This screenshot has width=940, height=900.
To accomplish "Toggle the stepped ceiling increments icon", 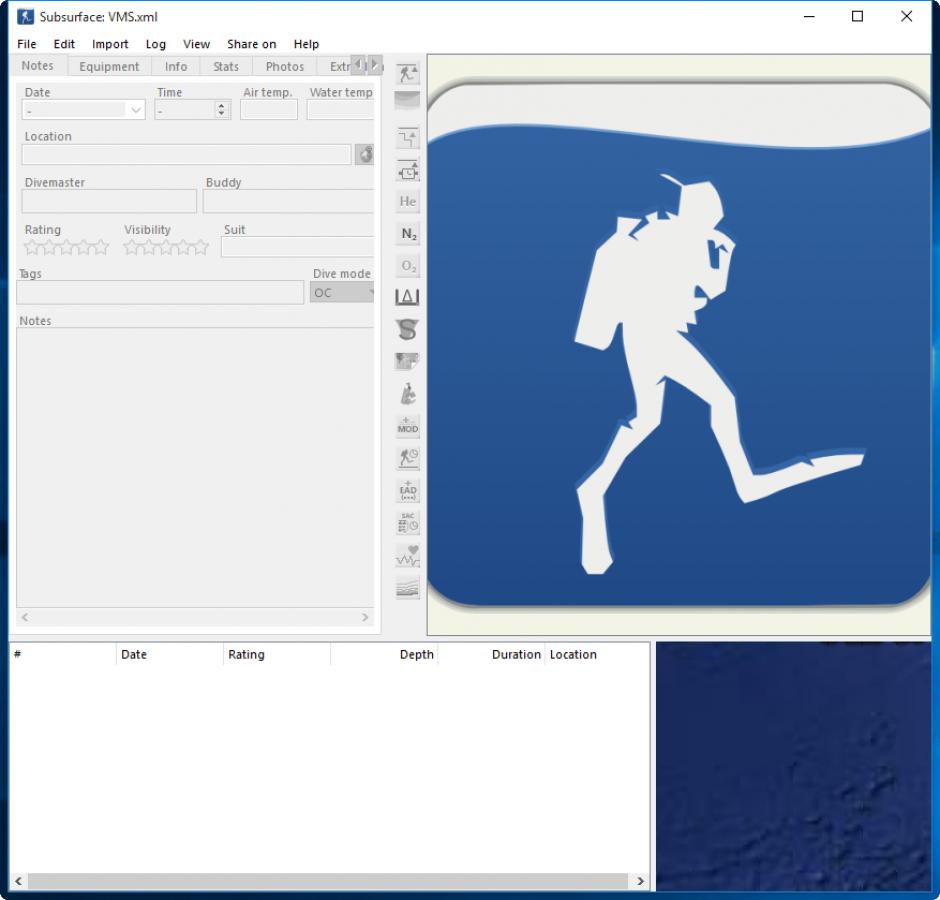I will tap(408, 139).
